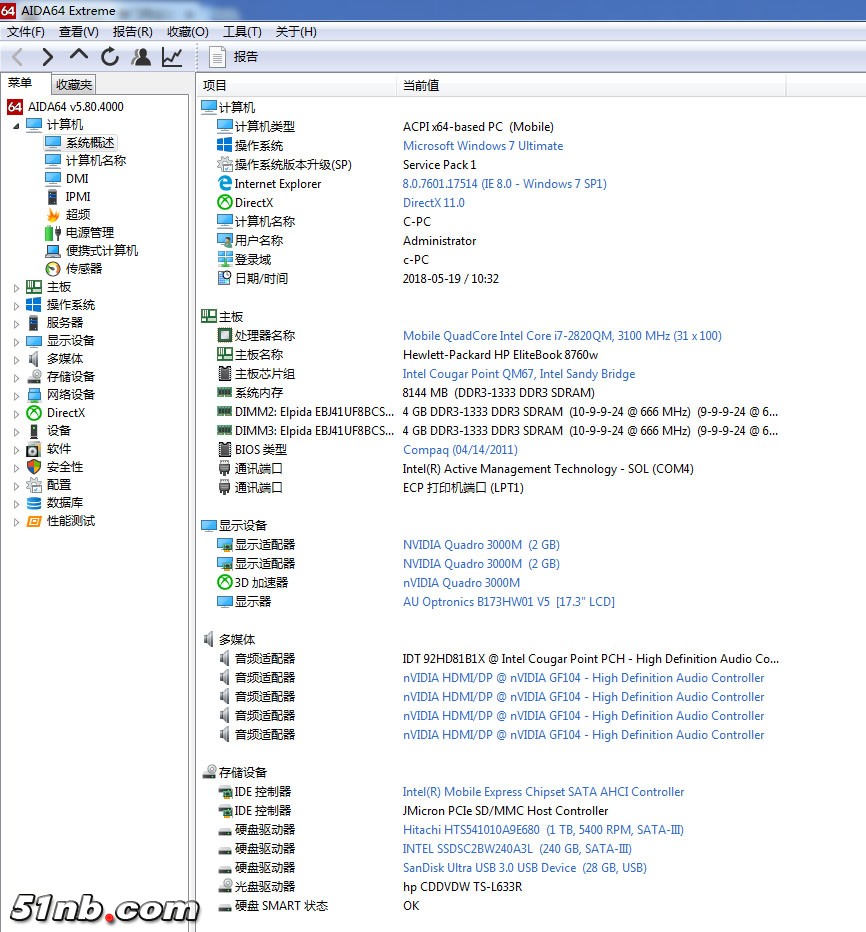Screen dimensions: 866x932
Task: Expand the 主板 motherboard tree node
Action: (x=16, y=287)
